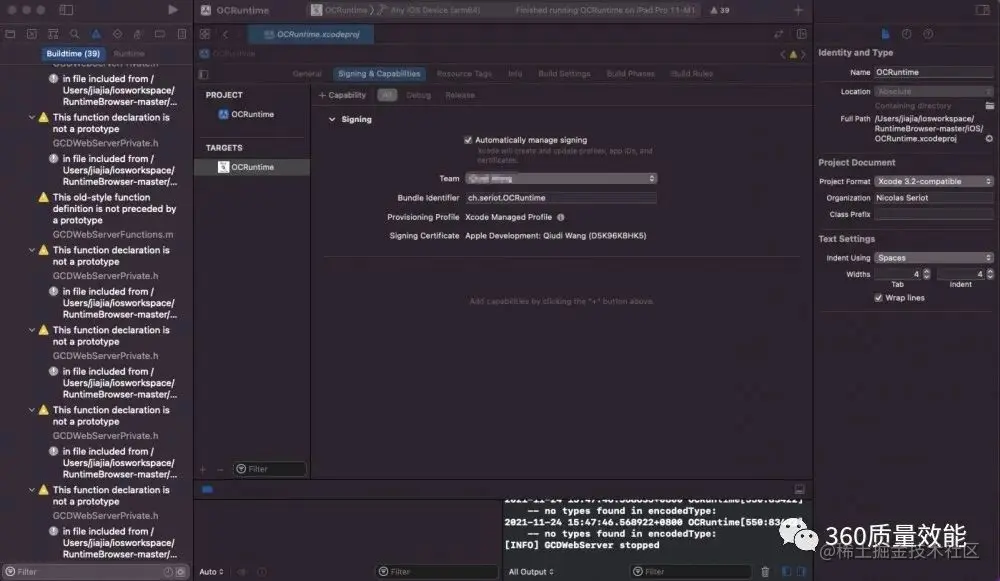The width and height of the screenshot is (1000, 581).
Task: Open the Project navigator folder icon
Action: click(10, 34)
